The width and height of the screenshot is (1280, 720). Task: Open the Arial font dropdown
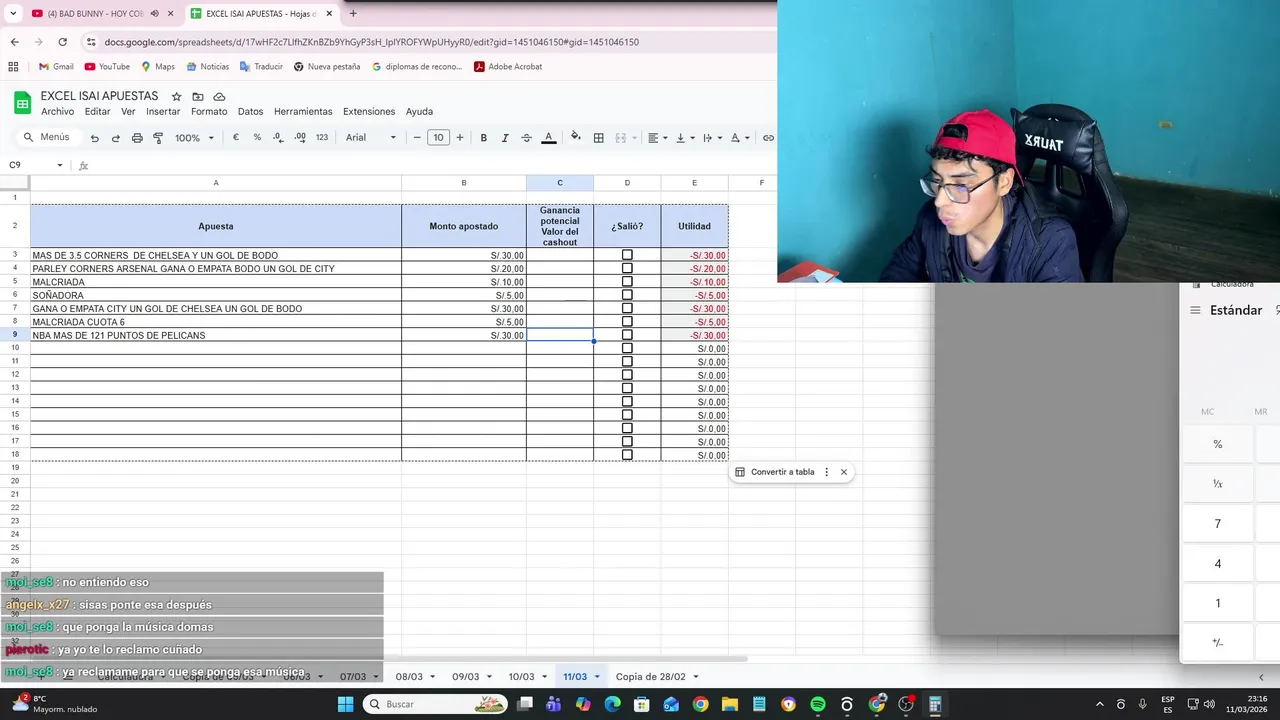click(x=371, y=138)
